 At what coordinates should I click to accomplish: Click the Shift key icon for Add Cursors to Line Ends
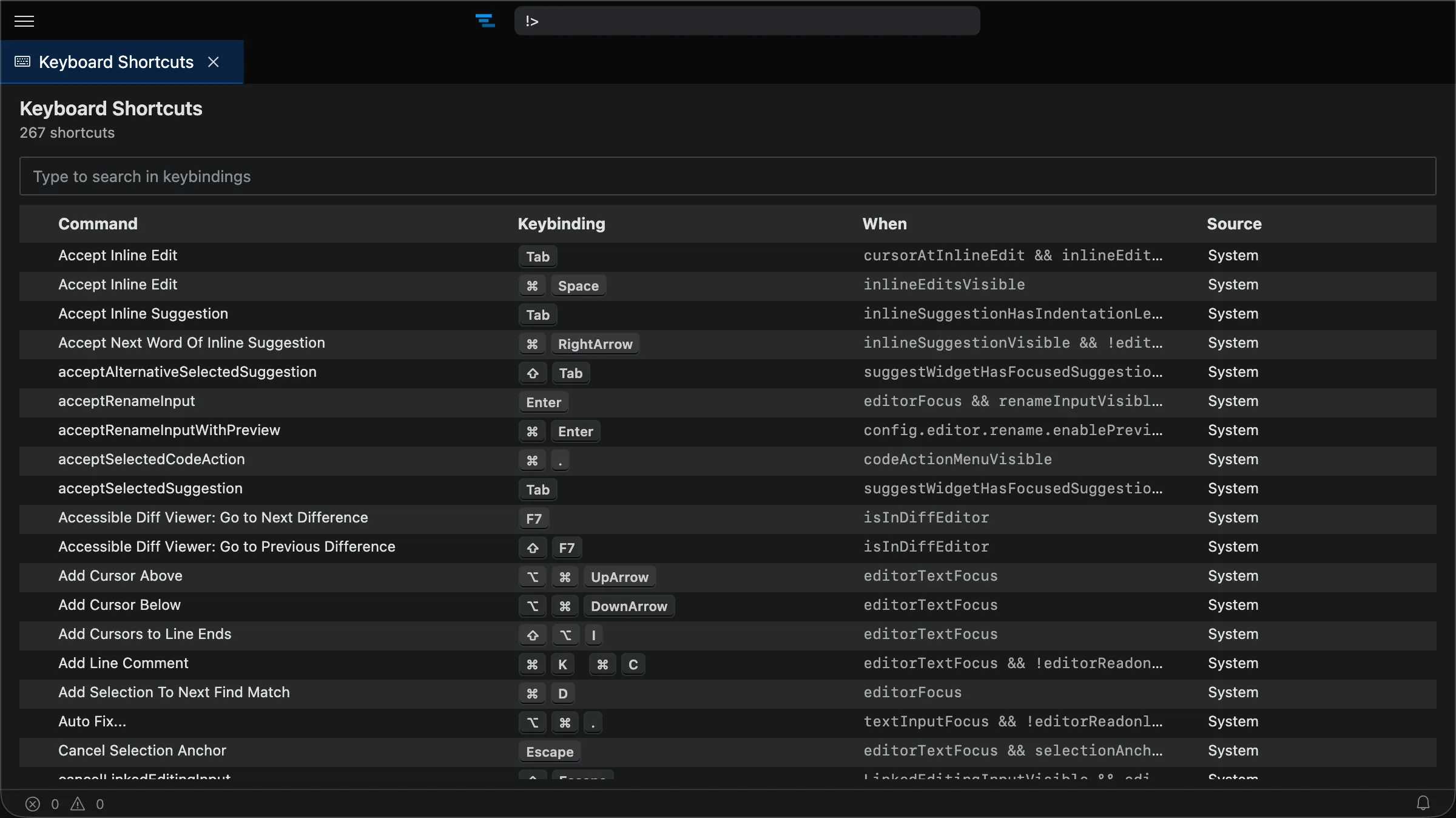coord(533,635)
